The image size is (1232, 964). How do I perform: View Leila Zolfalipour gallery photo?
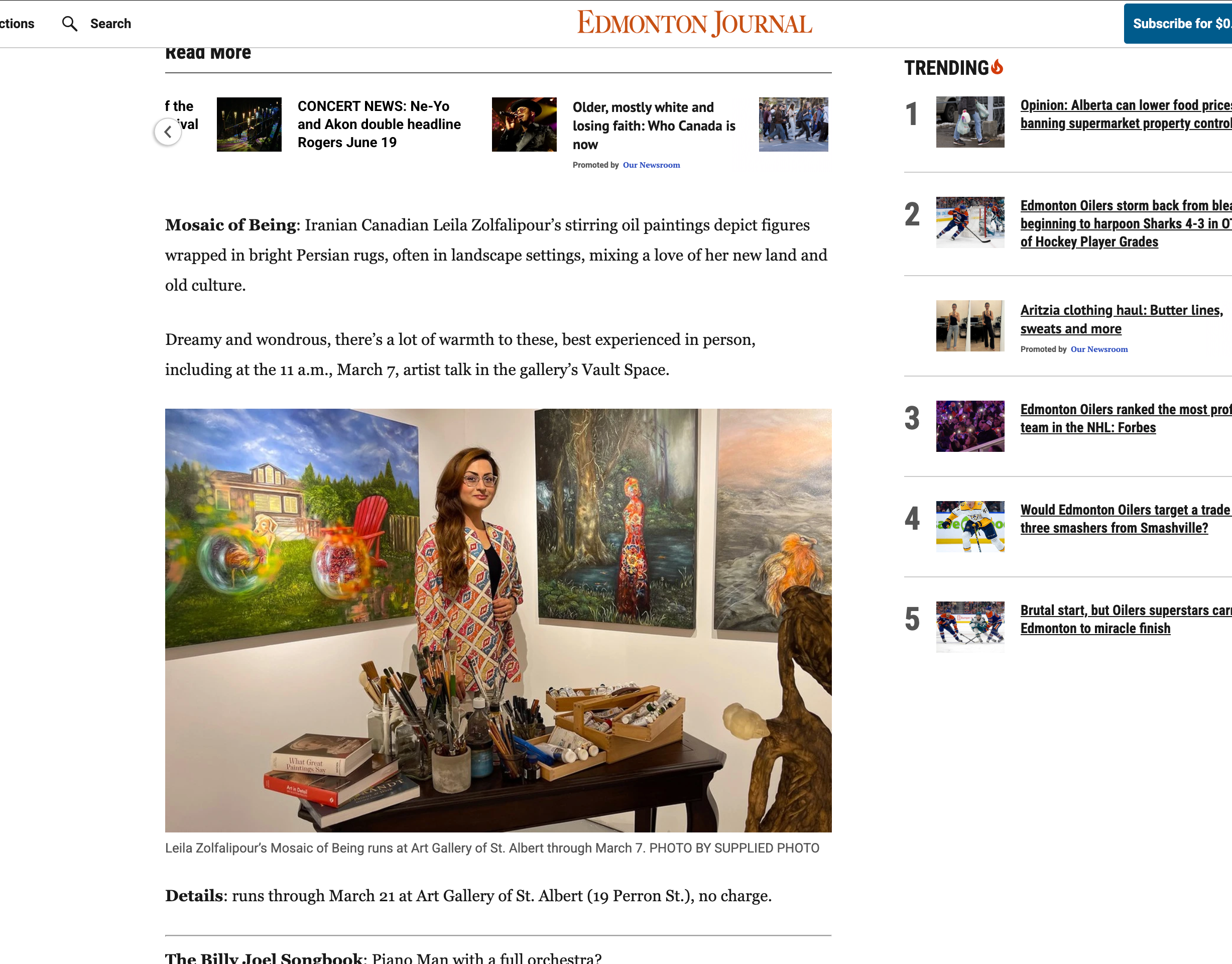[498, 620]
